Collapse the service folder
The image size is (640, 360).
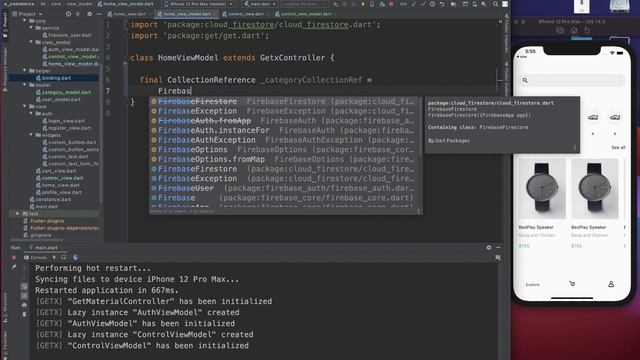(x=31, y=28)
